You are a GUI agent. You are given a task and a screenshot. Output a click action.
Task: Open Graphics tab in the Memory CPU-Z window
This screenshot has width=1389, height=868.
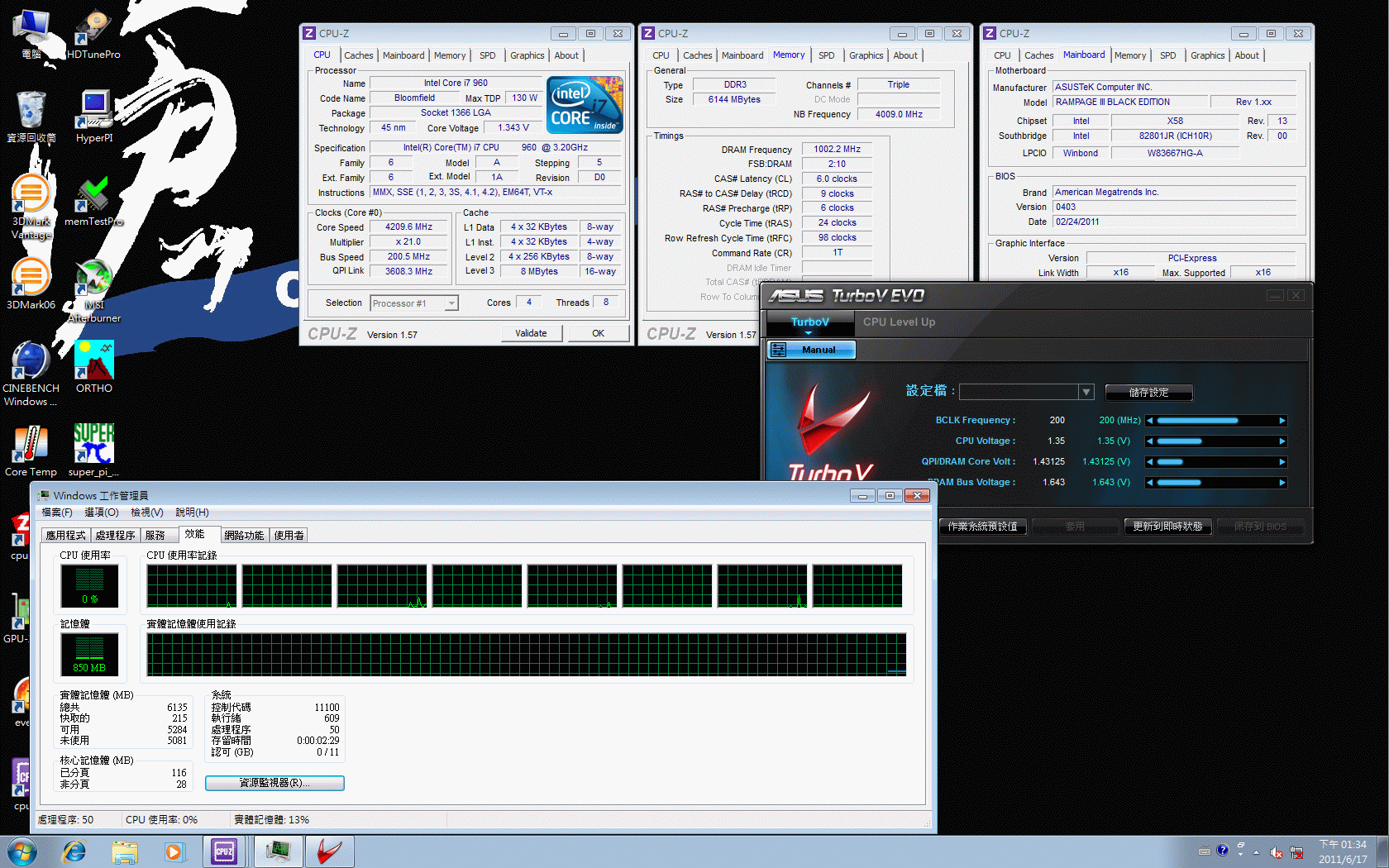(866, 55)
